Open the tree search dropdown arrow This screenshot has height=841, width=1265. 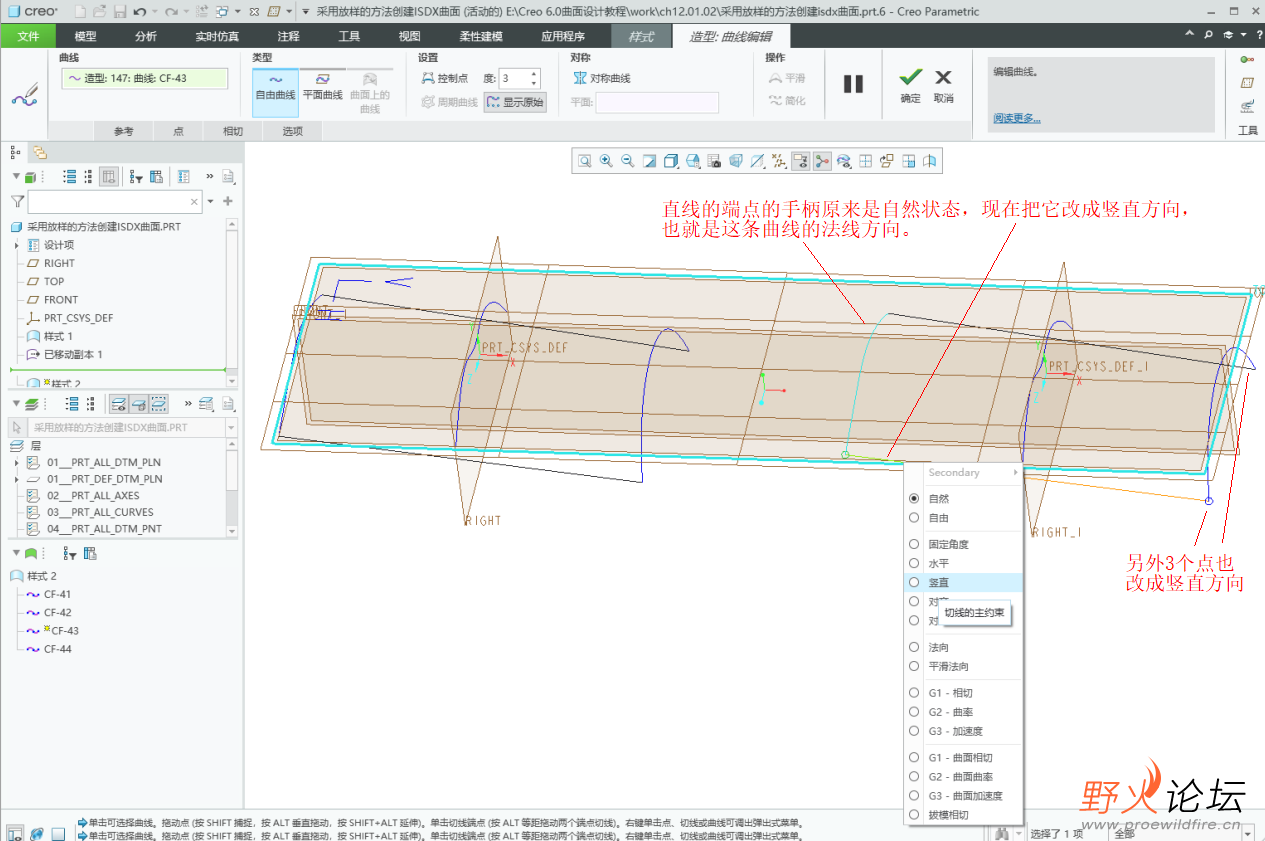[208, 201]
